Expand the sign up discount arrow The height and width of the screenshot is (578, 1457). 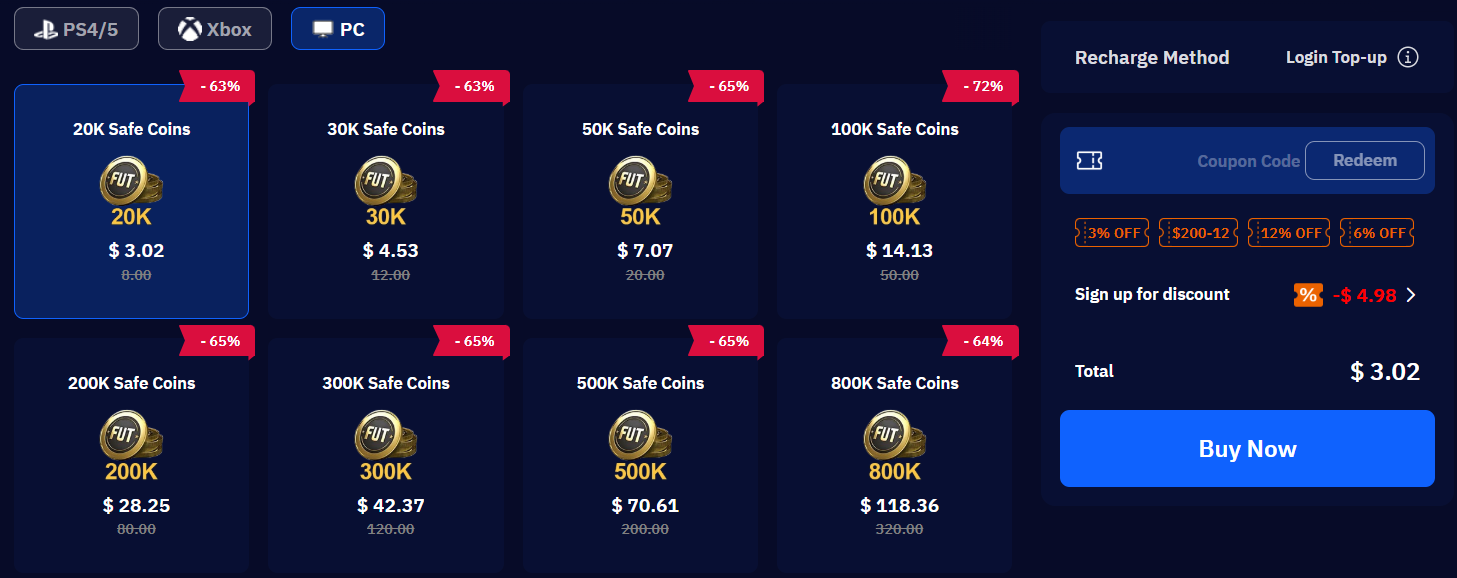[x=1411, y=295]
